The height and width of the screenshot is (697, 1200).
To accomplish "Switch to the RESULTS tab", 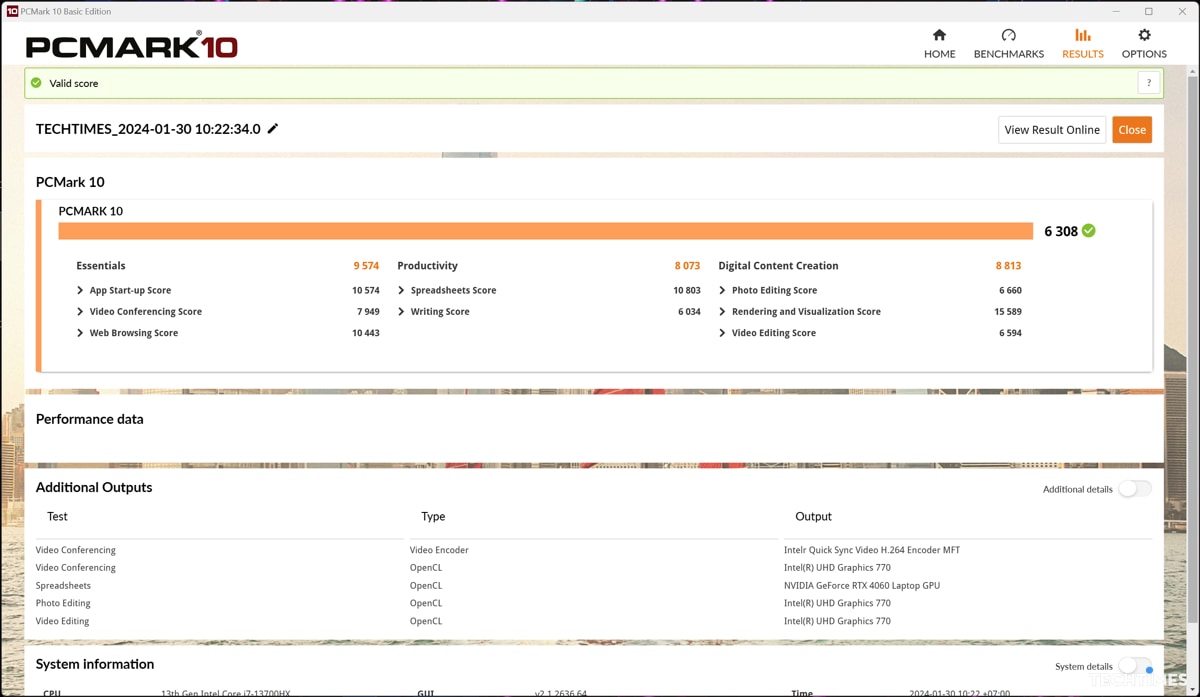I will [x=1082, y=44].
